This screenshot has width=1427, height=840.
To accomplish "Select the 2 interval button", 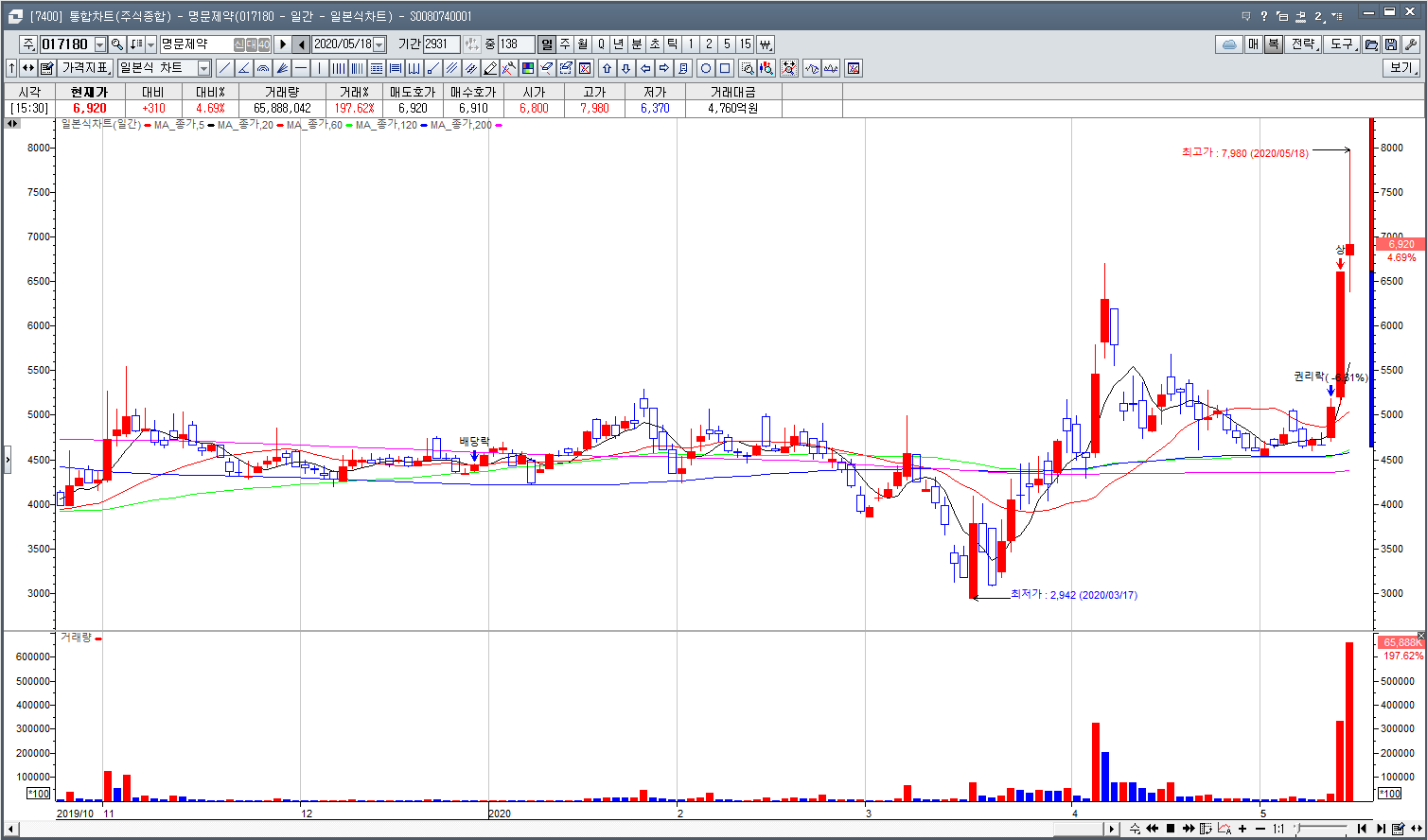I will click(x=709, y=44).
